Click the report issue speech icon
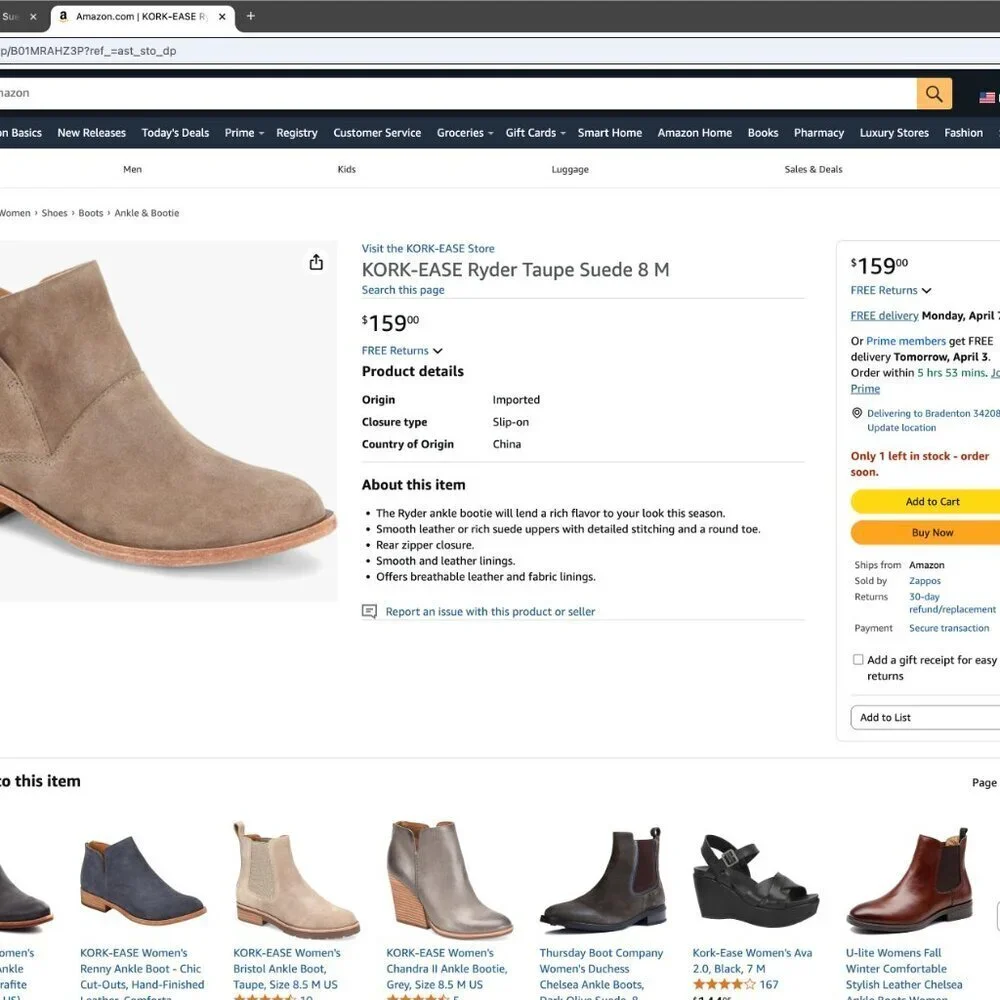The width and height of the screenshot is (1000, 1000). click(369, 611)
